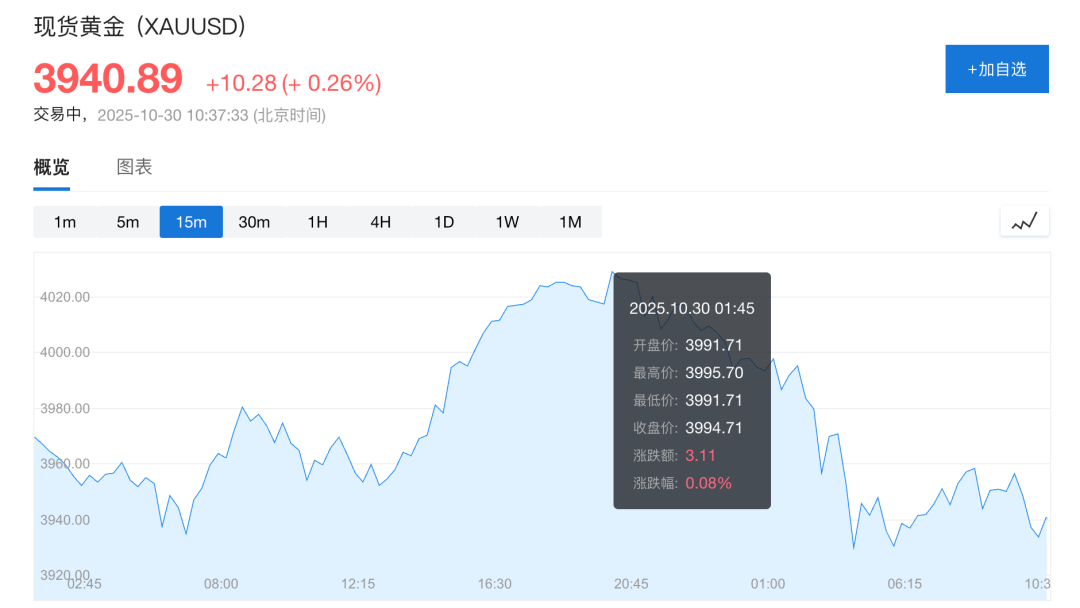Show the 1D daily chart
This screenshot has height=608, width=1080.
(444, 222)
